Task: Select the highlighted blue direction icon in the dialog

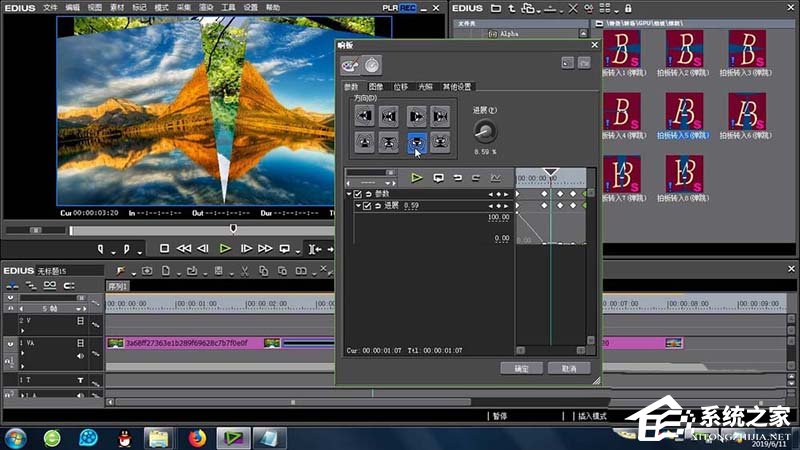Action: coord(416,143)
